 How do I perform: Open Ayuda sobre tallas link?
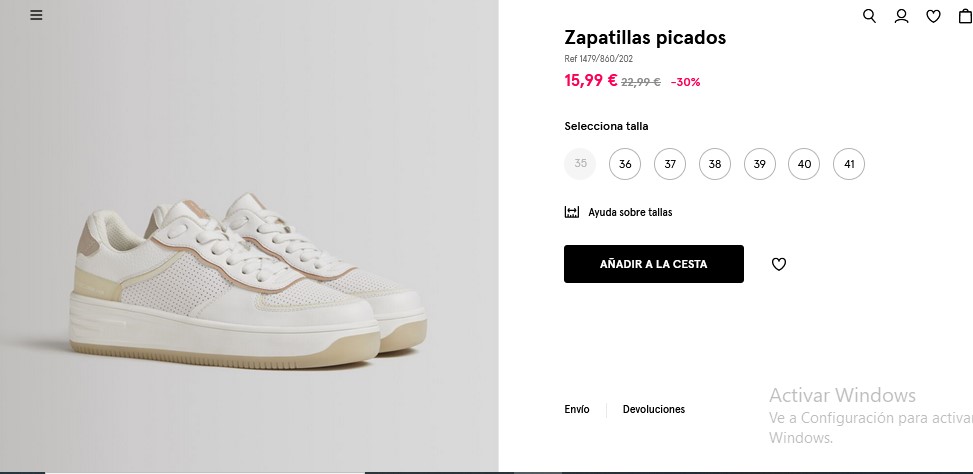tap(630, 212)
